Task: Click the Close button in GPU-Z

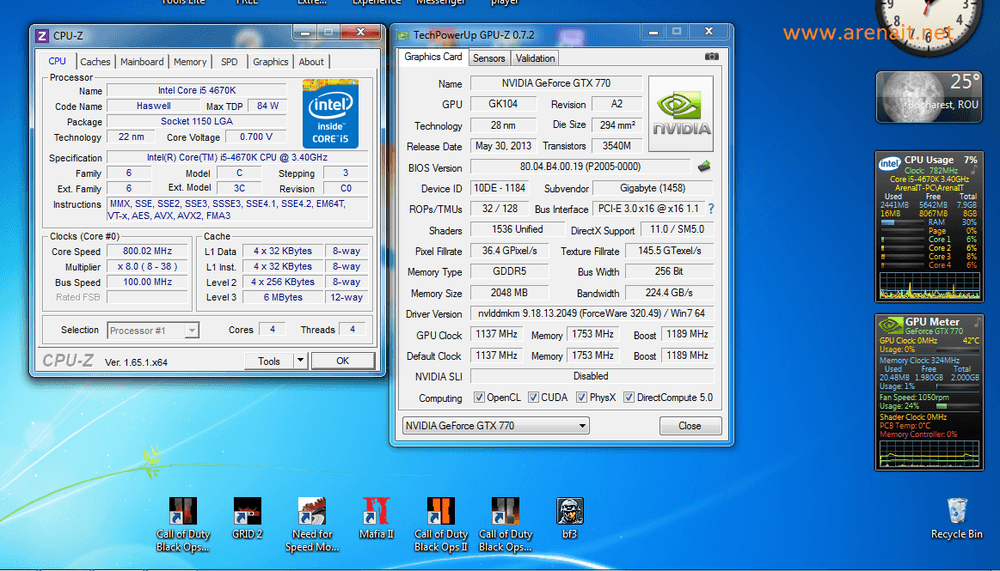Action: coord(690,426)
